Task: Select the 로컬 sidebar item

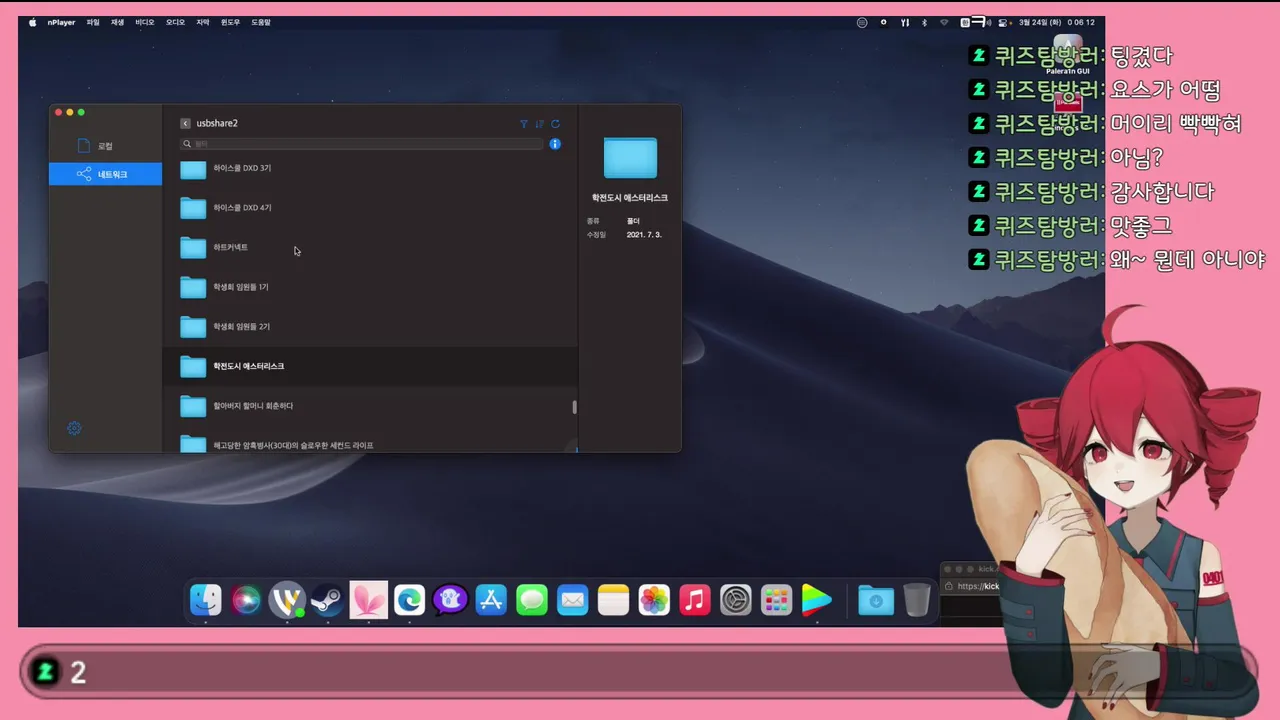Action: (x=105, y=146)
